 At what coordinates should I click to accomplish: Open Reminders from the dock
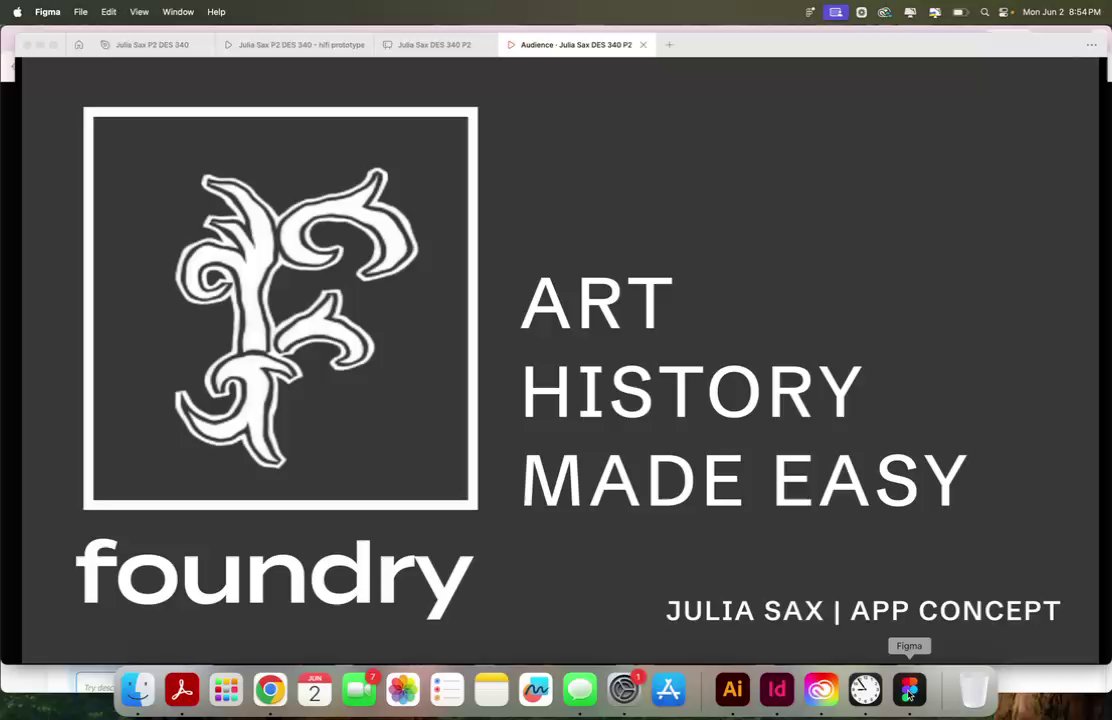point(447,689)
